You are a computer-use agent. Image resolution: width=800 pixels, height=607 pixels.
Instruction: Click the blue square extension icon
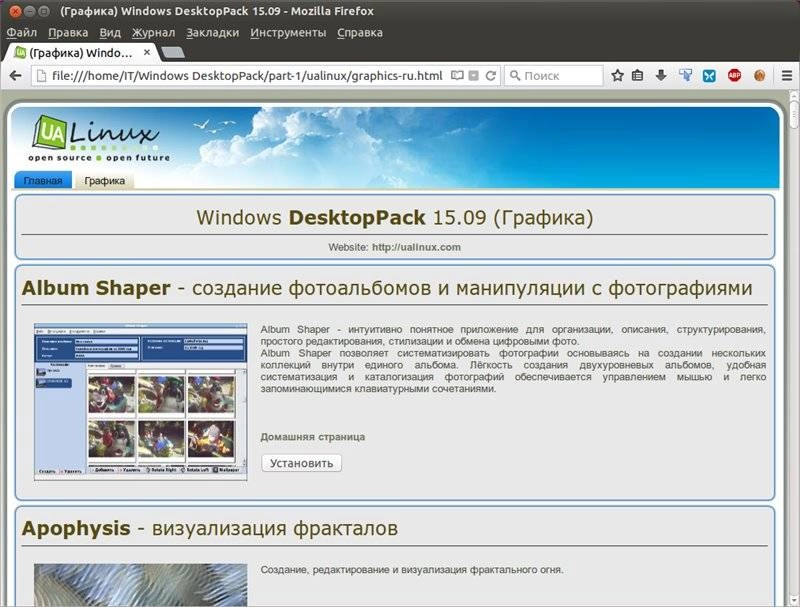tap(709, 76)
